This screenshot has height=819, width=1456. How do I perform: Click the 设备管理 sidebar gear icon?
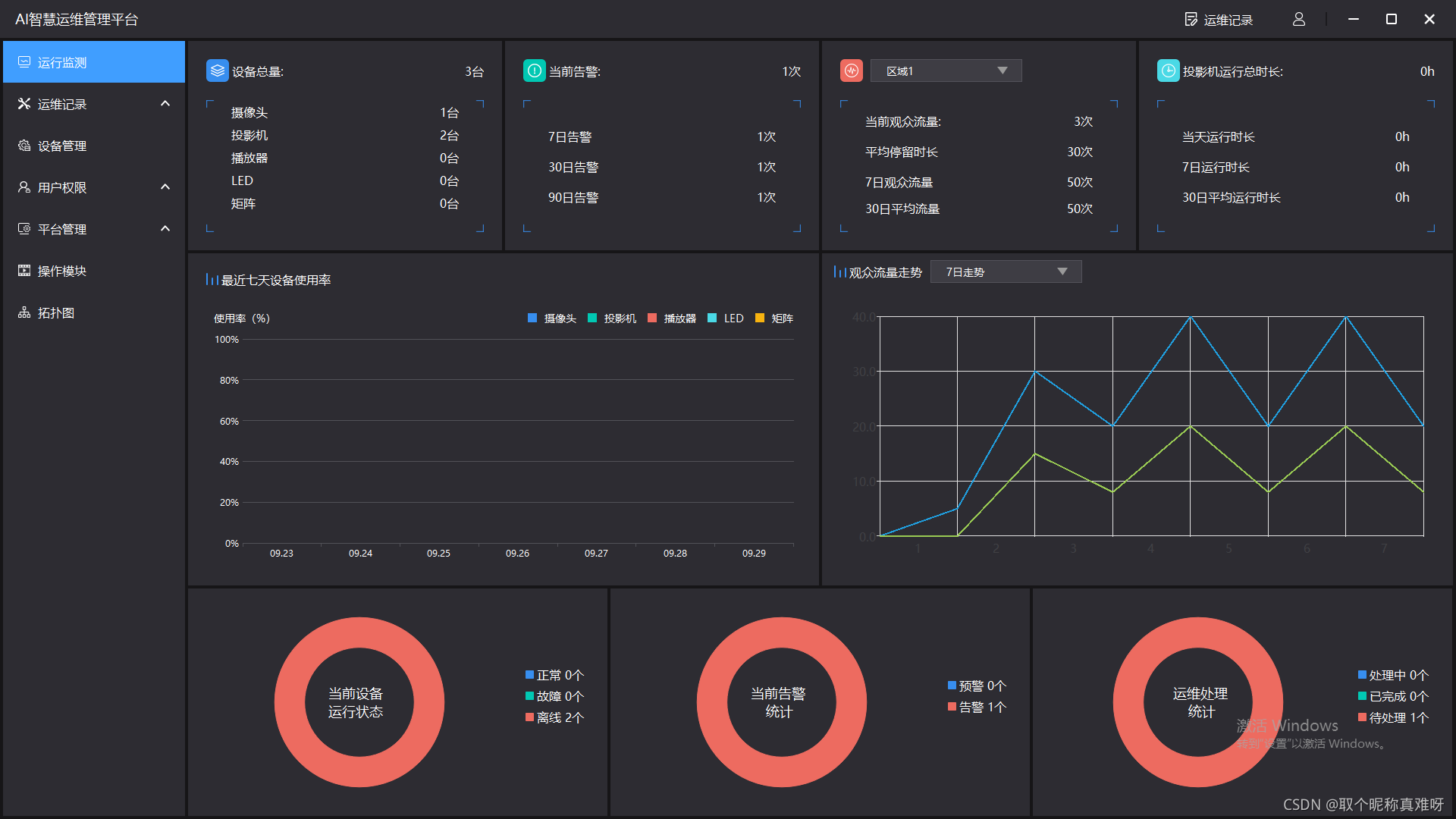click(24, 146)
